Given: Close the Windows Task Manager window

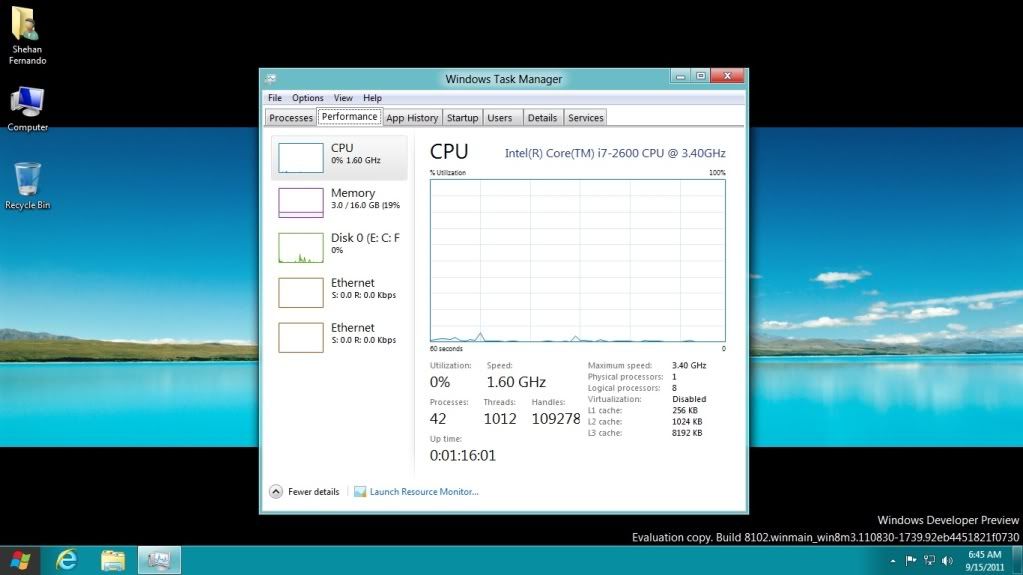Looking at the screenshot, I should click(727, 76).
